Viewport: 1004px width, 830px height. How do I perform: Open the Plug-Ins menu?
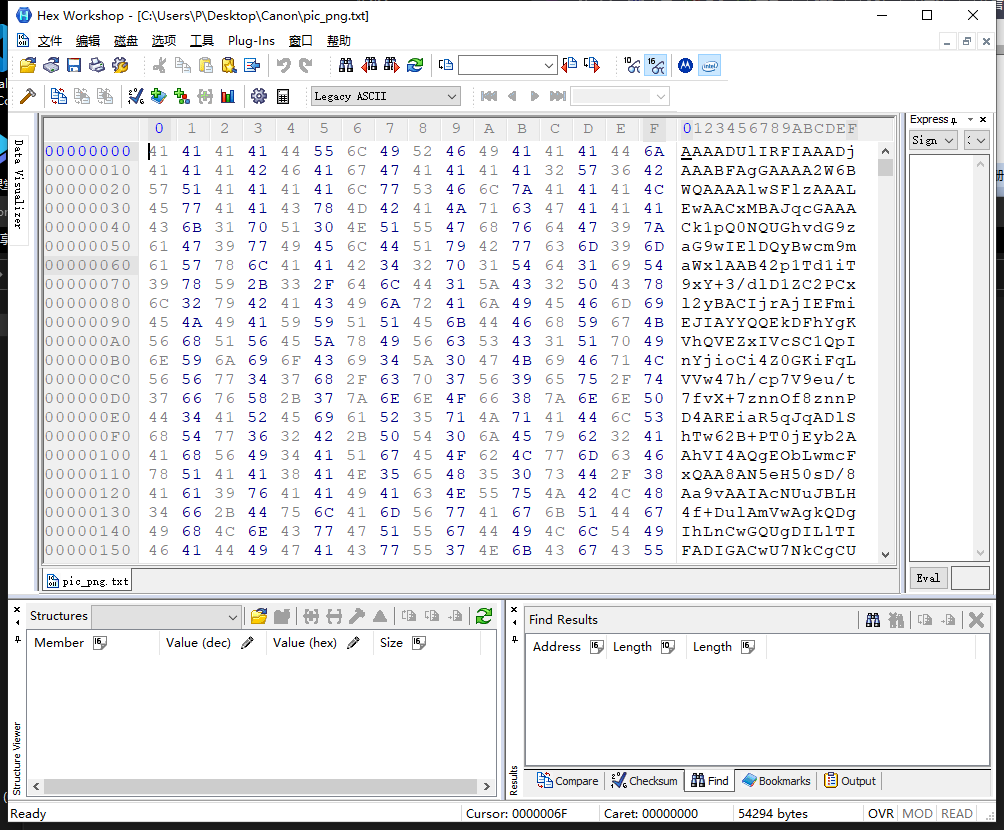251,41
